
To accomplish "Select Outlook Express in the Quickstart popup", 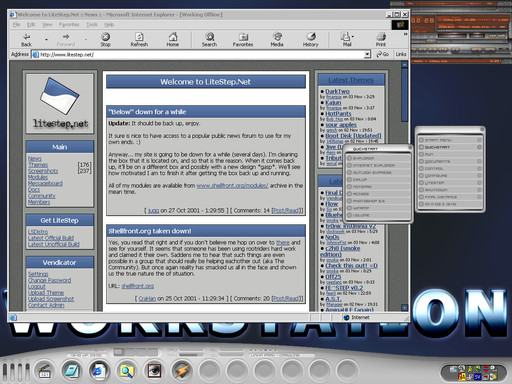I will click(378, 173).
